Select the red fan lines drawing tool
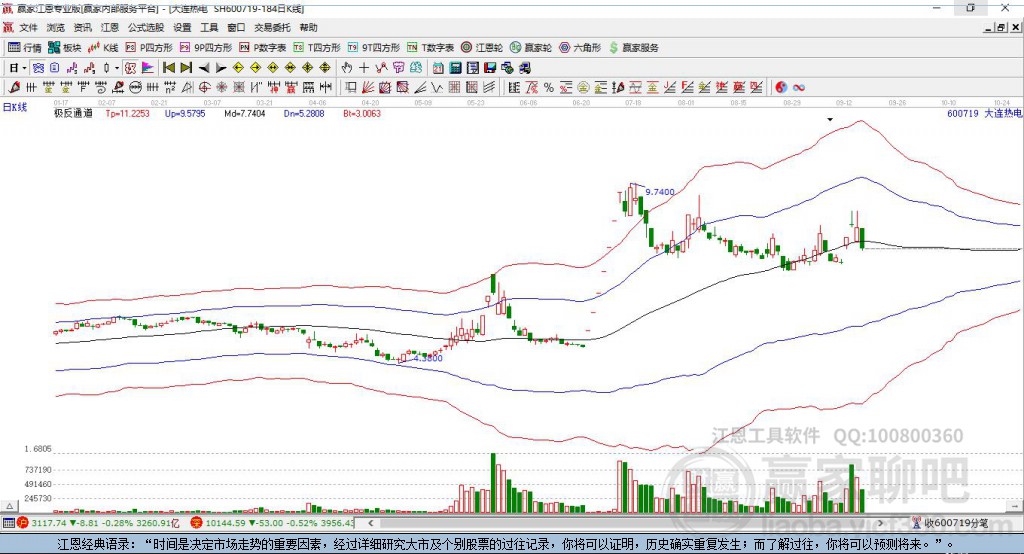 (368, 88)
